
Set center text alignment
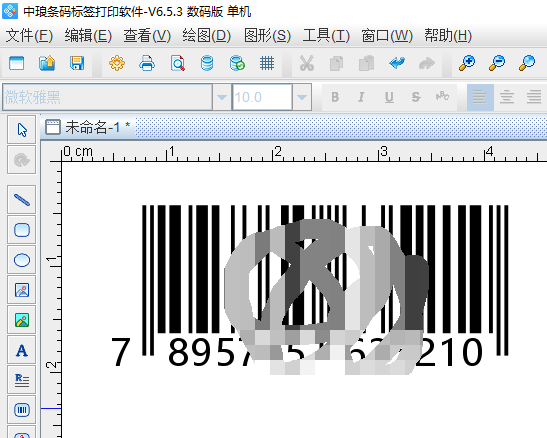point(507,97)
